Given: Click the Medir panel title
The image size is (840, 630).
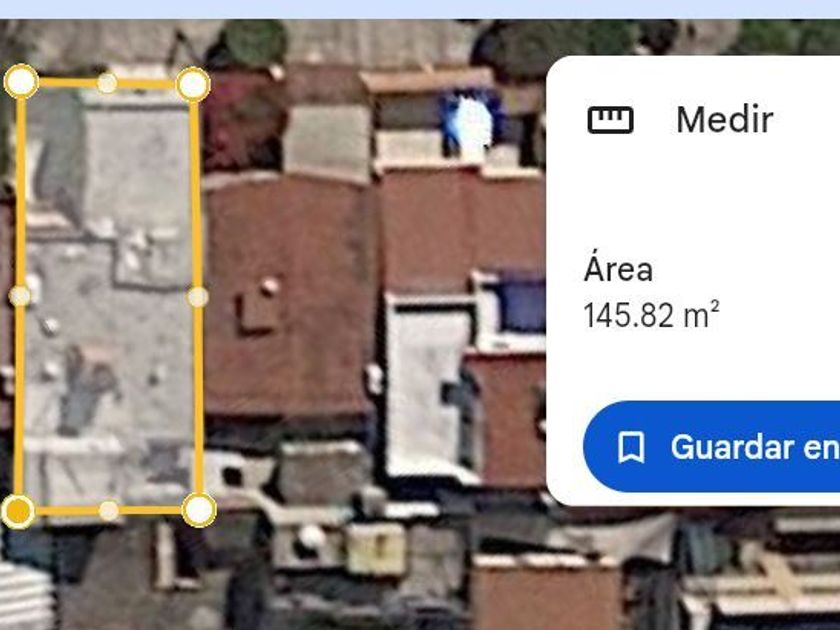Looking at the screenshot, I should click(724, 119).
